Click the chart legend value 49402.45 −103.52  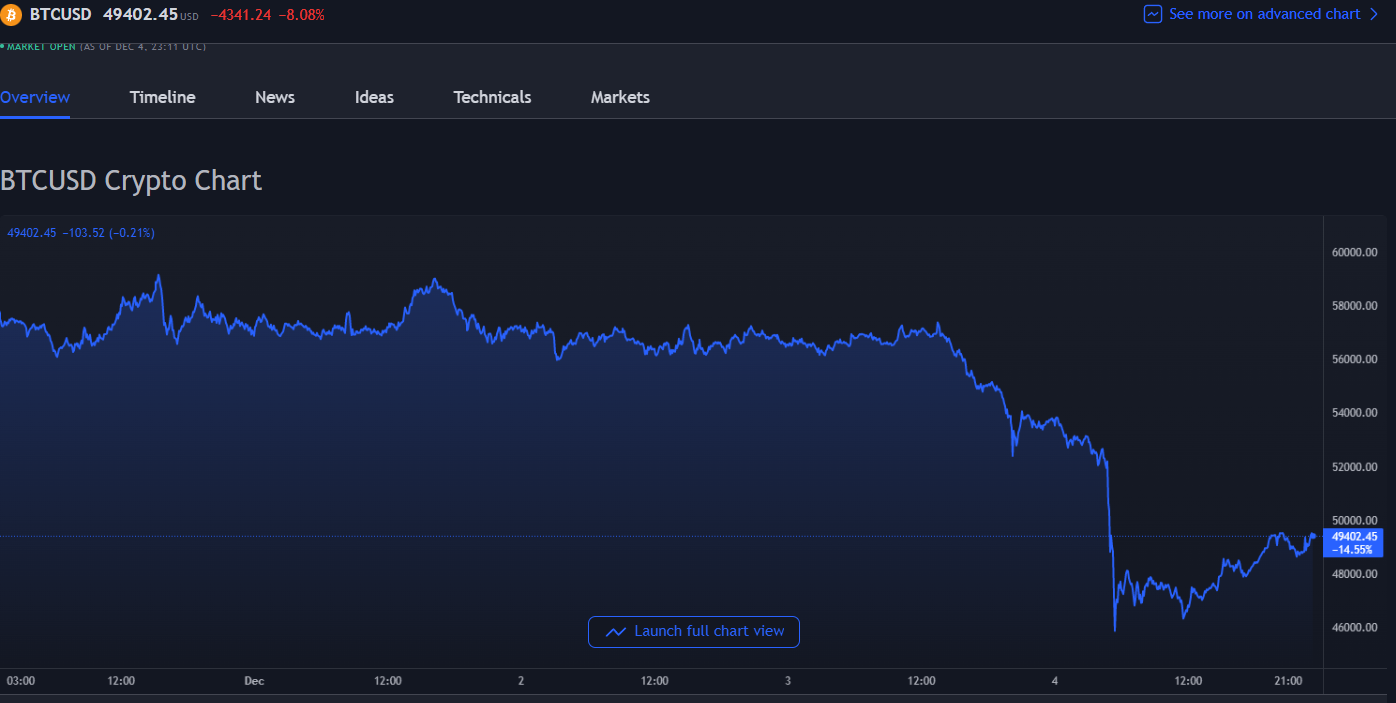pyautogui.click(x=81, y=233)
